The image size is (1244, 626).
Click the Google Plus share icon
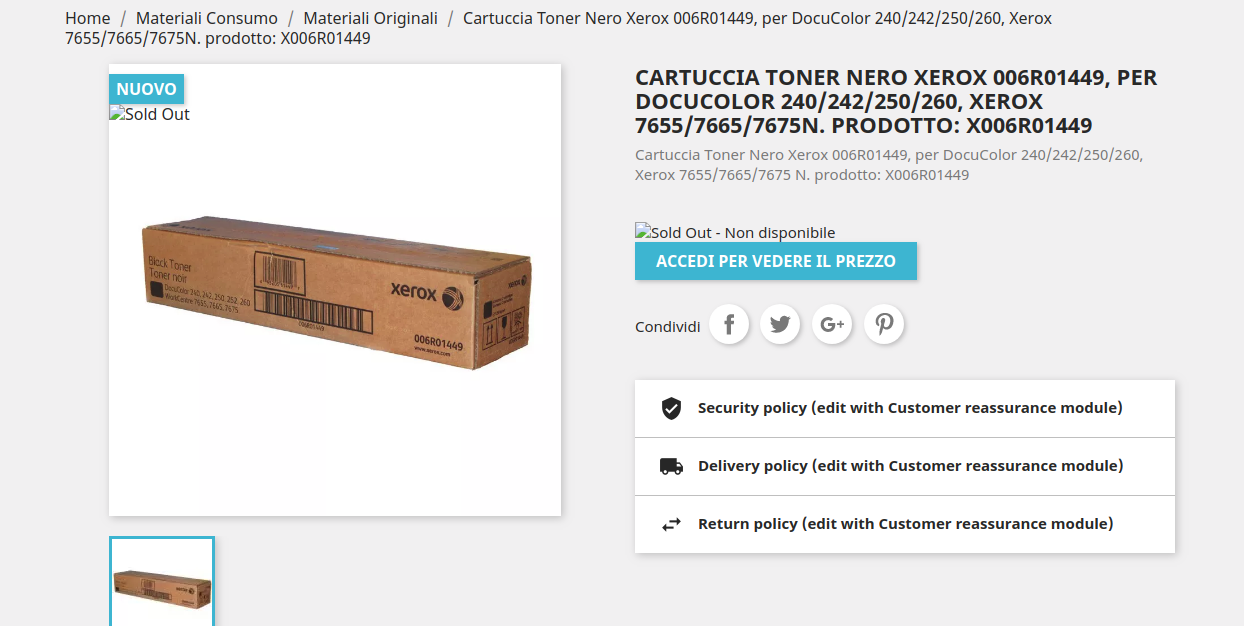point(832,324)
